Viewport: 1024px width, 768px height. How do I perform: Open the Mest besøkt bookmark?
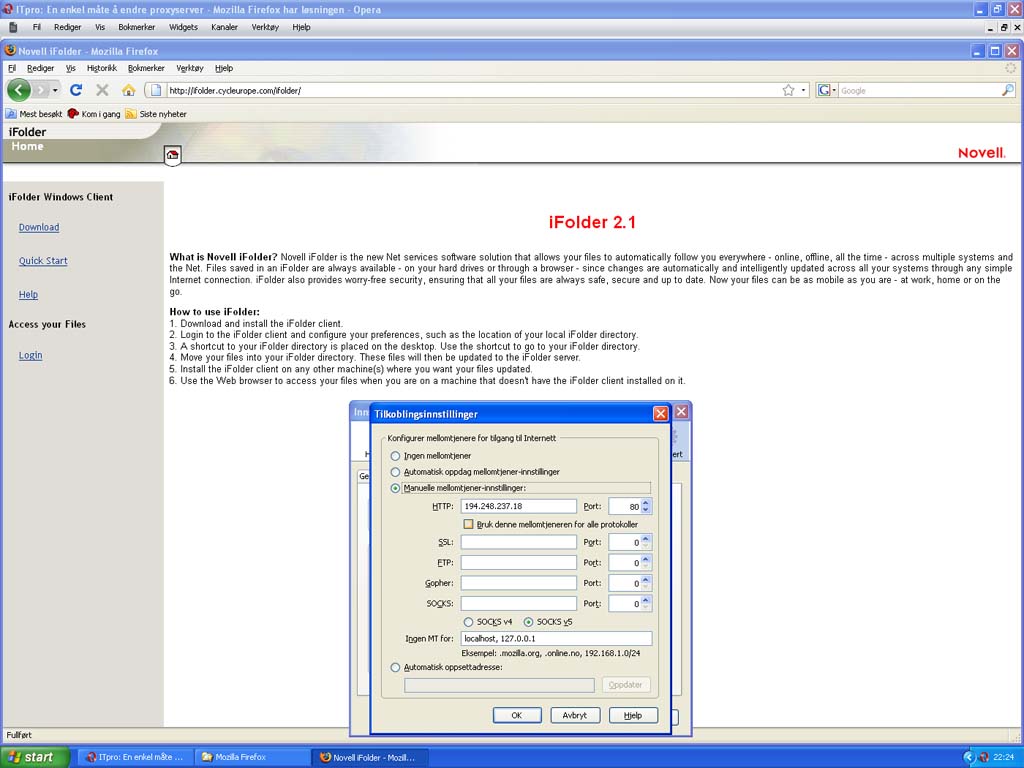(x=34, y=114)
